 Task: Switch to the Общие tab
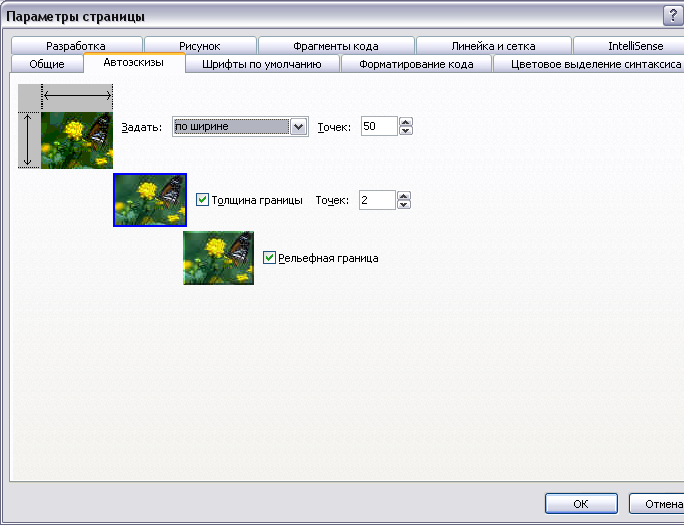coord(47,64)
